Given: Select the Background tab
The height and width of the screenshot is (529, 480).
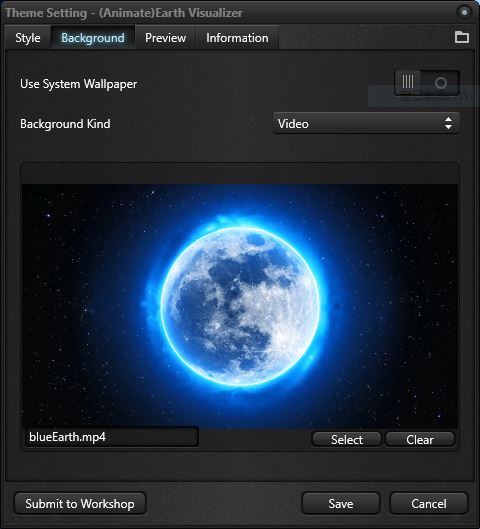Looking at the screenshot, I should [x=93, y=38].
